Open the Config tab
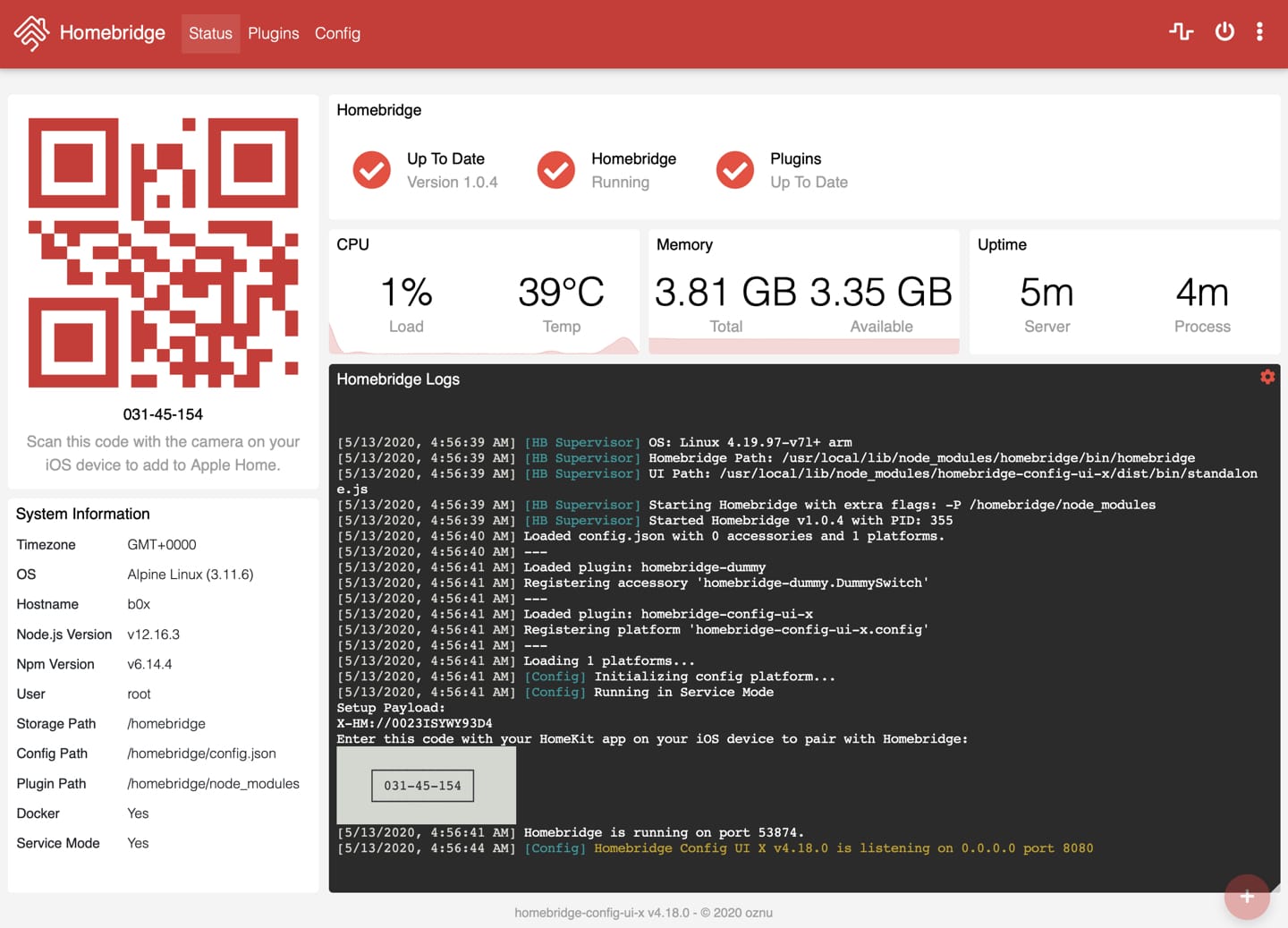 coord(337,33)
